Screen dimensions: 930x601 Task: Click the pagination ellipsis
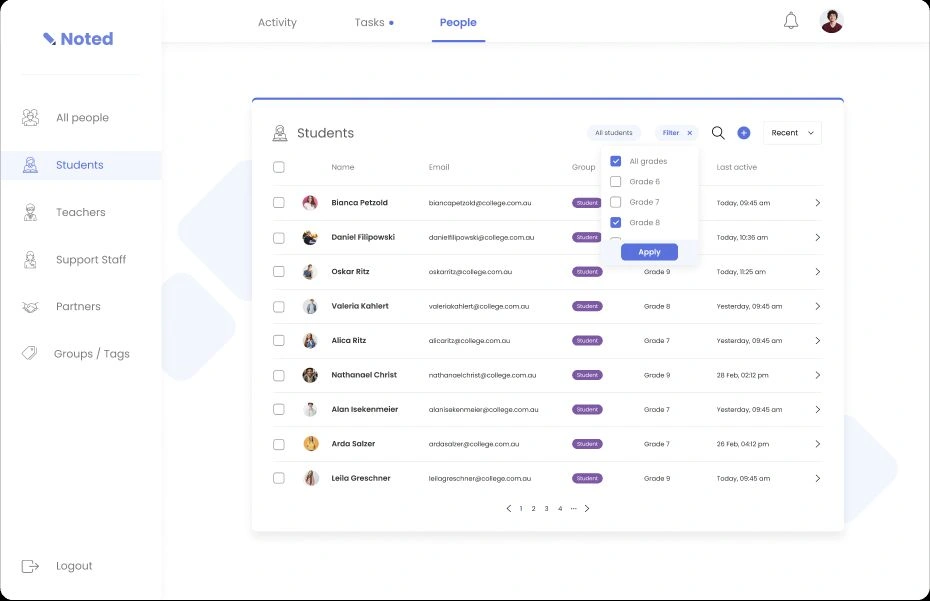(x=574, y=508)
